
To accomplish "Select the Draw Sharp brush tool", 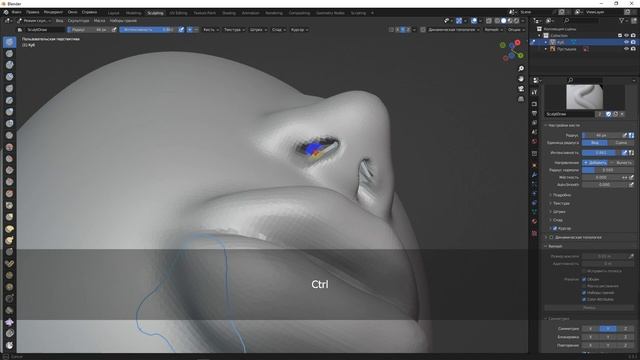I will click(x=9, y=53).
